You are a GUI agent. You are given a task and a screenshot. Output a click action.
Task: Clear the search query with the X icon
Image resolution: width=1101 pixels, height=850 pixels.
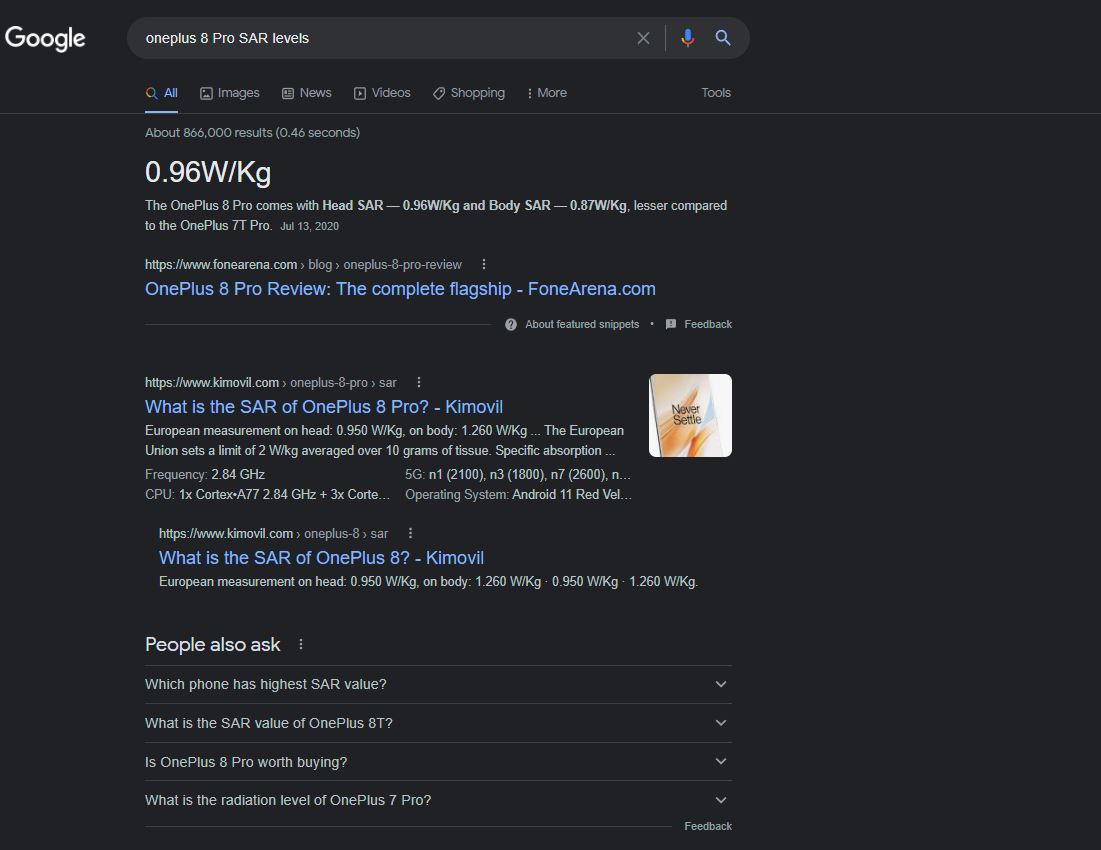[643, 38]
